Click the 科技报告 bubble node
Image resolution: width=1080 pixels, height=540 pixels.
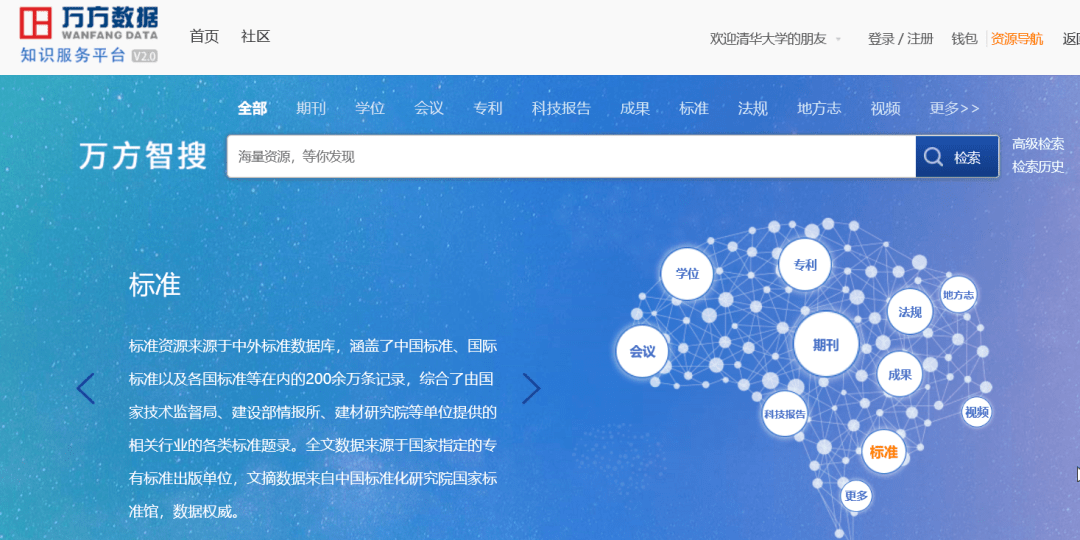tap(785, 414)
